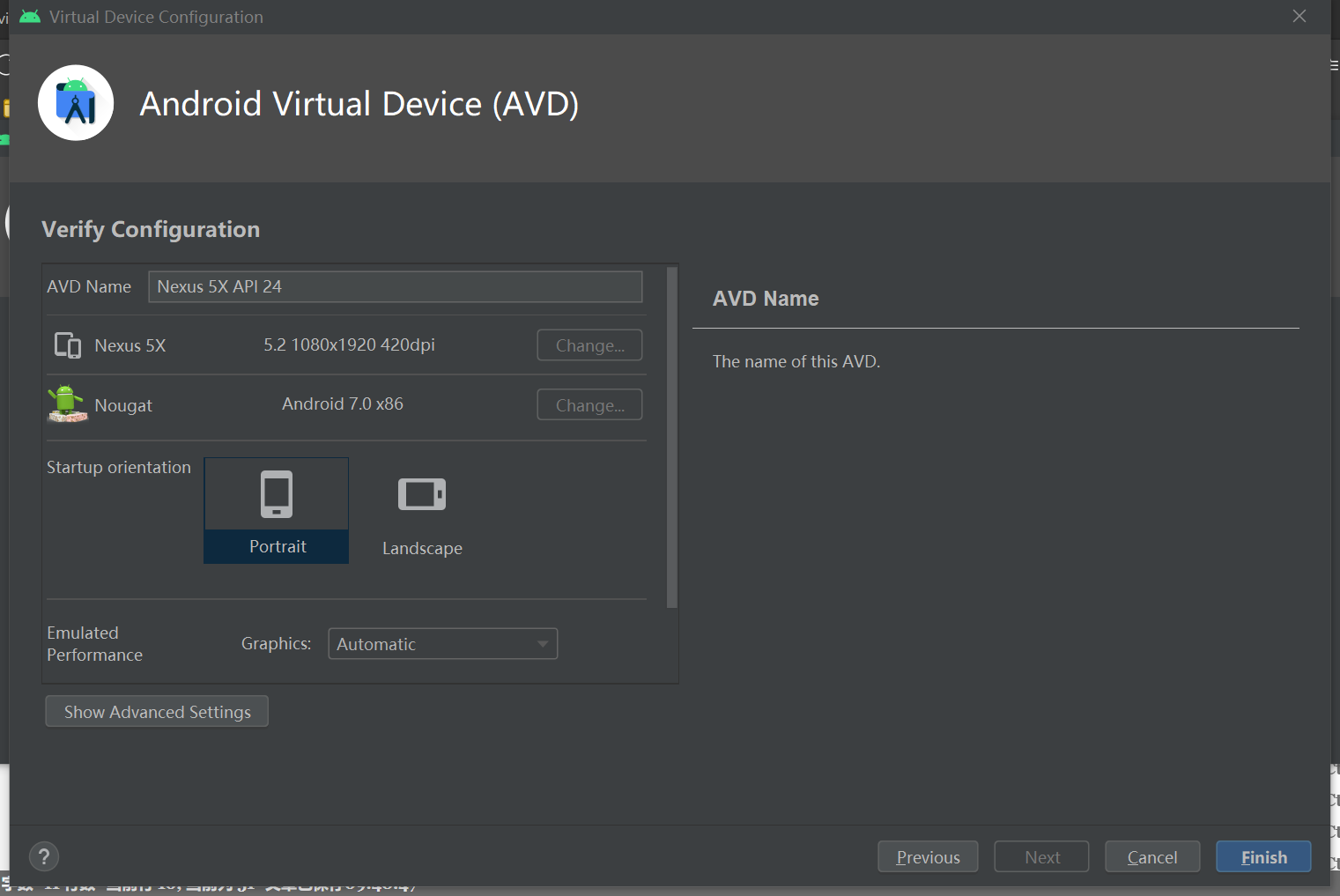Image resolution: width=1340 pixels, height=896 pixels.
Task: Open help via the question mark icon
Action: tap(44, 855)
